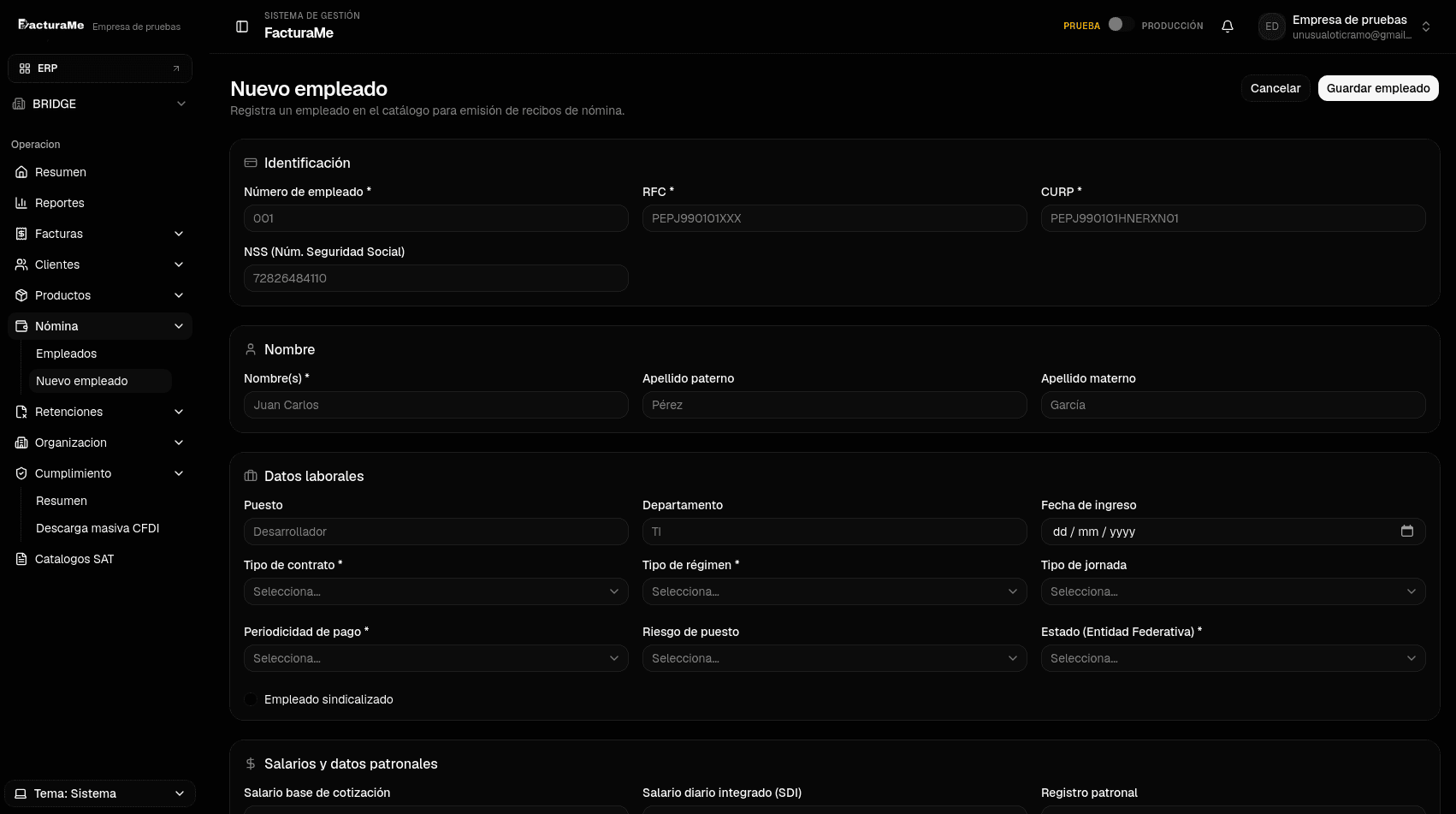
Task: Click the ERP external arrow icon
Action: pyautogui.click(x=176, y=68)
